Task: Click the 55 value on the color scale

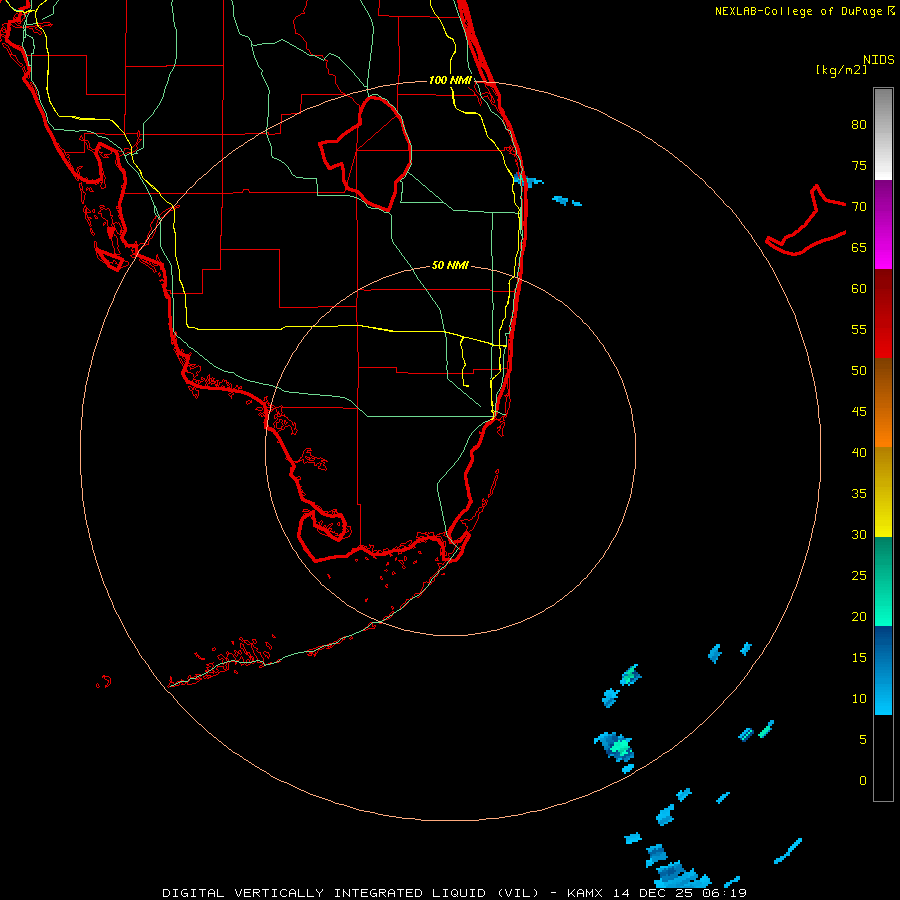Action: tap(859, 329)
